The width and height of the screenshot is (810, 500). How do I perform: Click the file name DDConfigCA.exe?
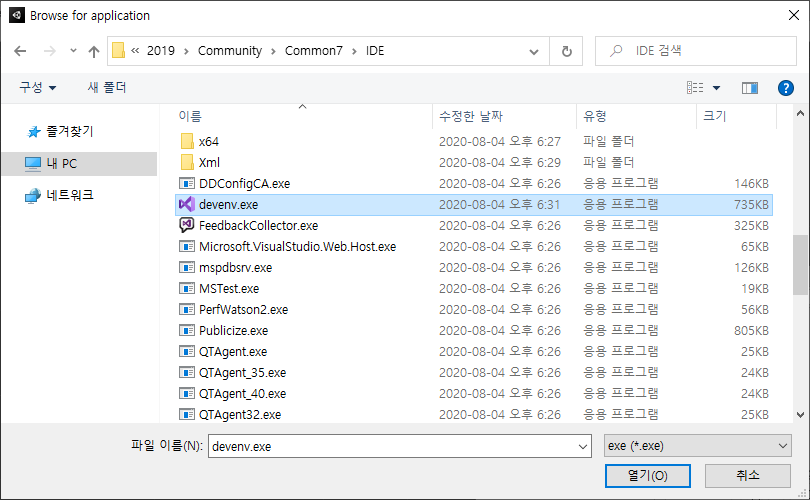(244, 184)
